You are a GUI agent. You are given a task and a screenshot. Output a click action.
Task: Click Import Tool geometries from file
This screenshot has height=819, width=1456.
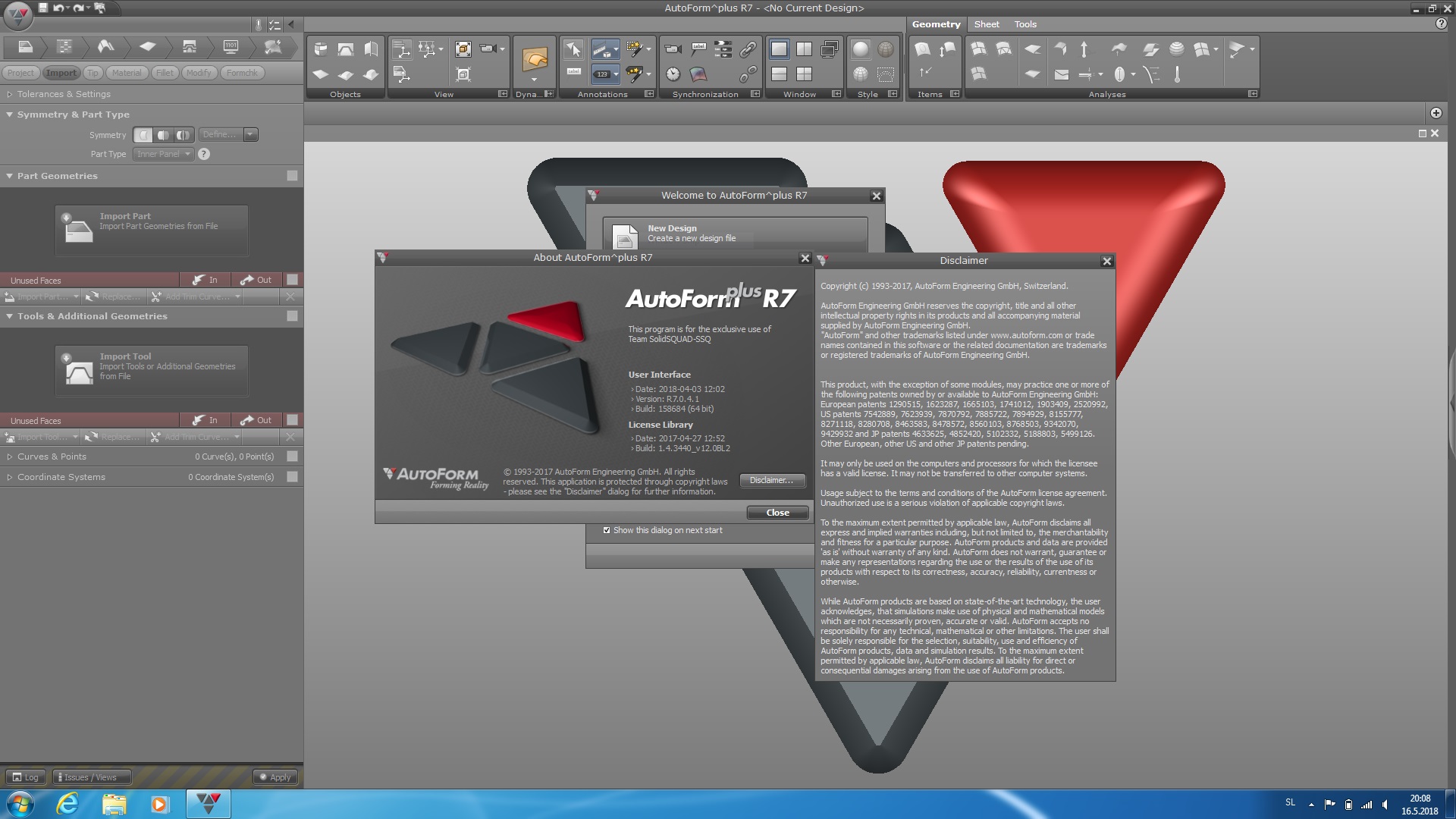coord(152,370)
